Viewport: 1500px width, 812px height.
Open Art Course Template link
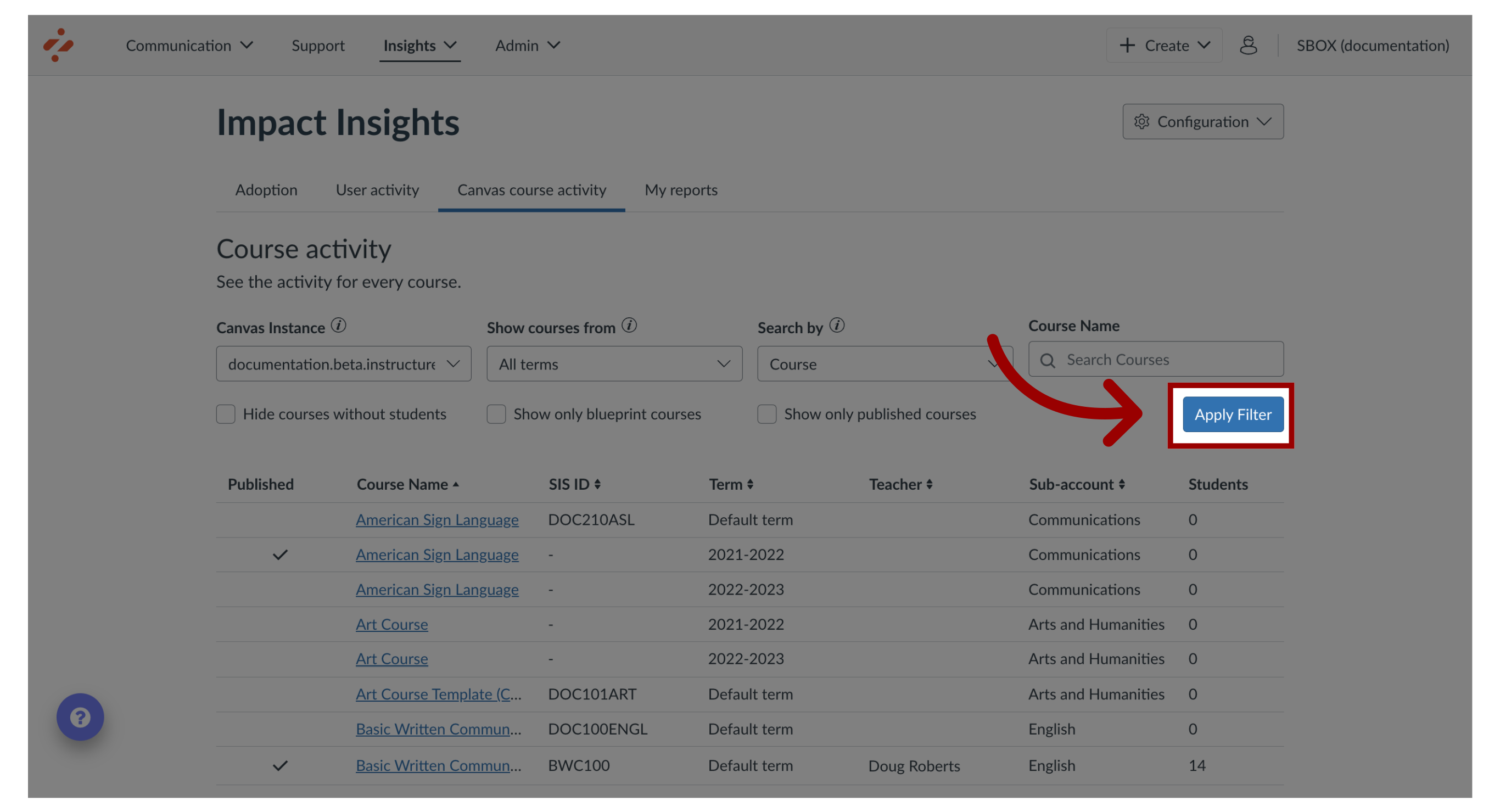(x=439, y=695)
